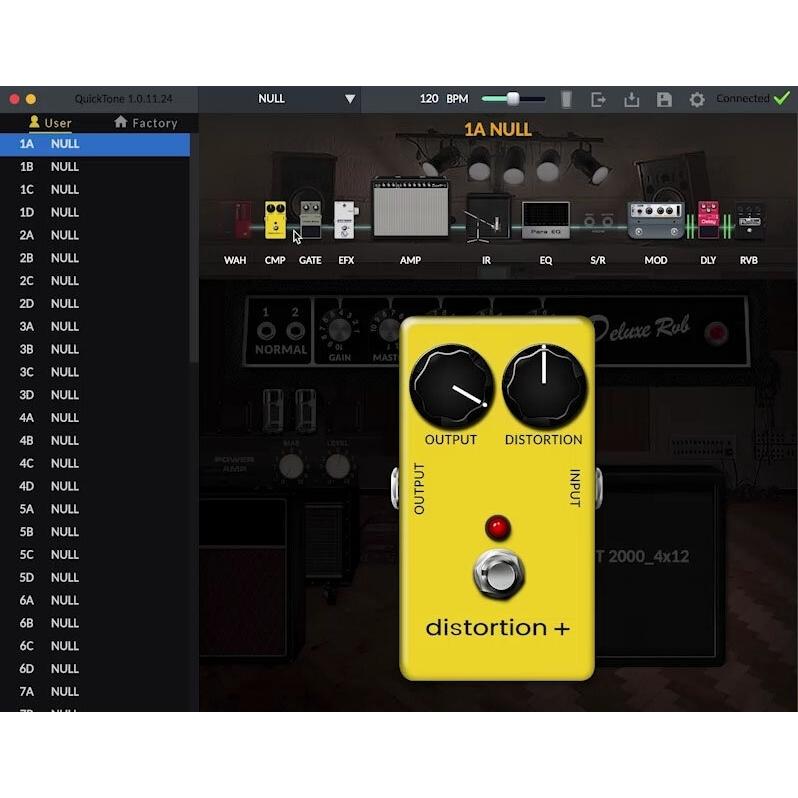This screenshot has width=798, height=798.
Task: Toggle the distortion + footswitch
Action: click(496, 575)
